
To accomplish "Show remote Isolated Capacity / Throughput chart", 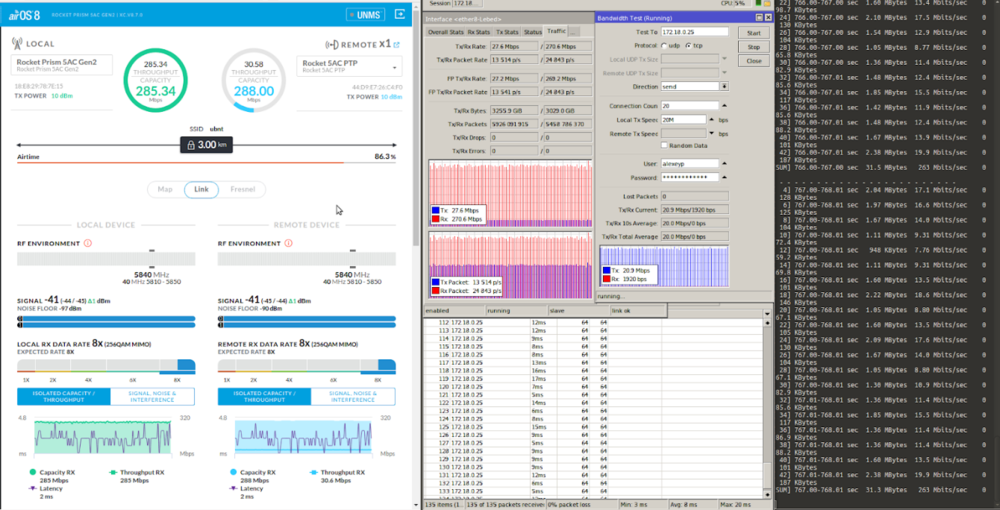I will 264,397.
